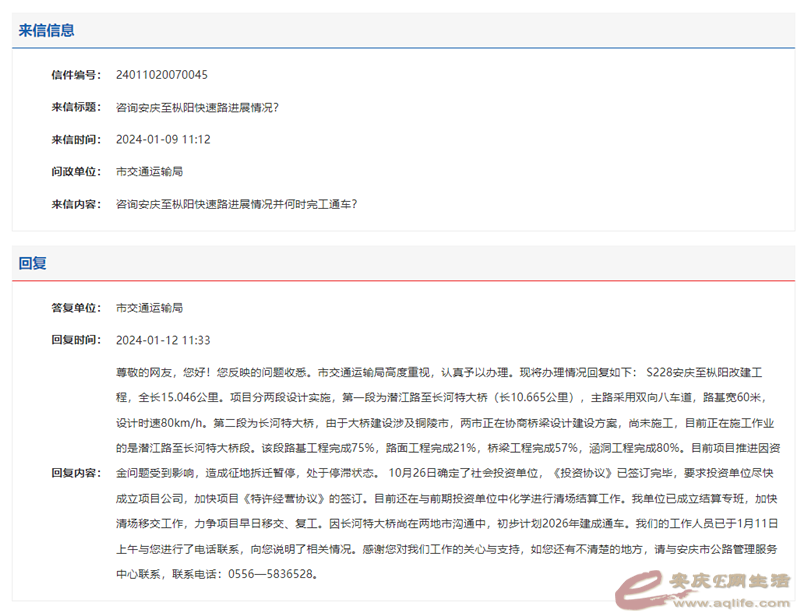This screenshot has width=800, height=616.
Task: Click the letter number 24011020070045
Action: (x=162, y=75)
